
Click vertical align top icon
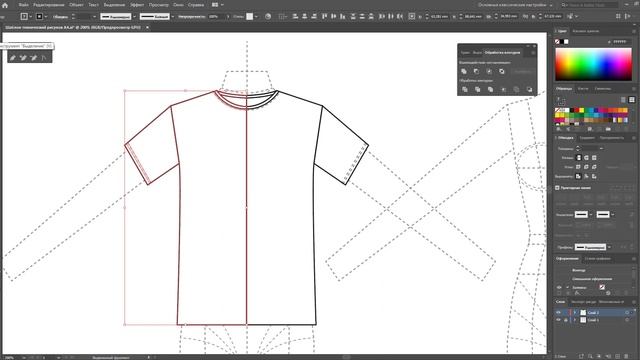324,16
